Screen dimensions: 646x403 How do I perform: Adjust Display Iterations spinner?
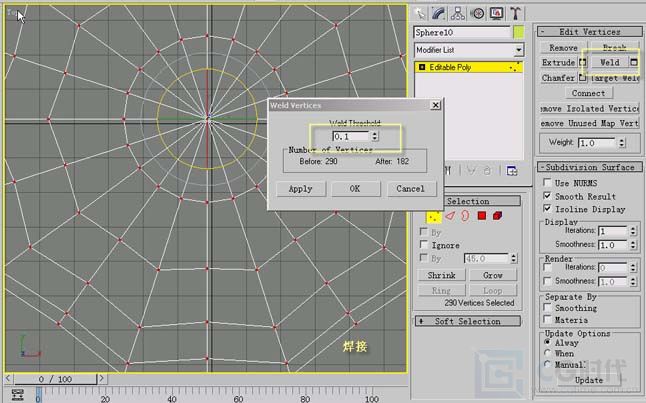(633, 231)
